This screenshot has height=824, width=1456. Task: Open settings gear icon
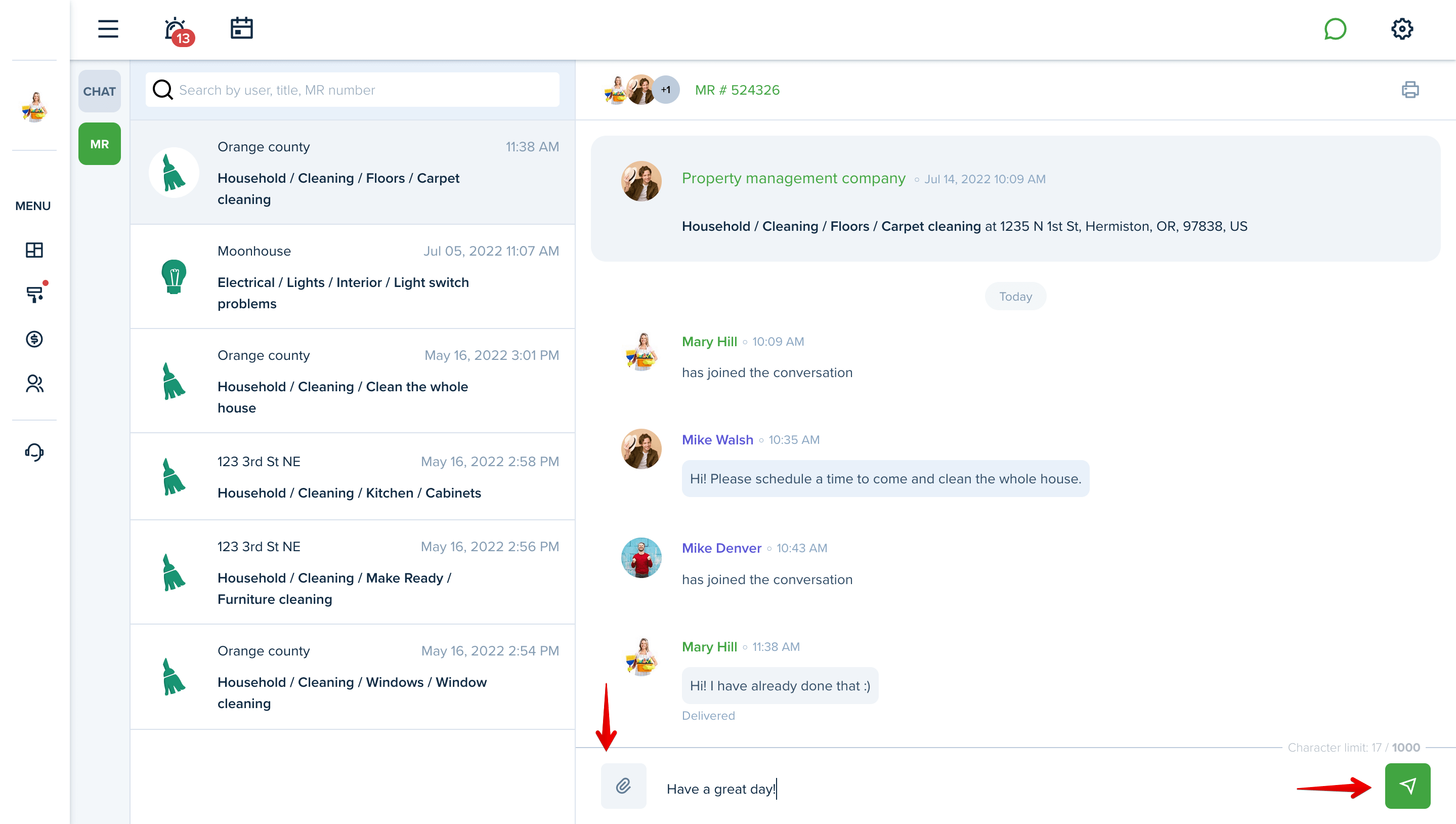[x=1402, y=29]
